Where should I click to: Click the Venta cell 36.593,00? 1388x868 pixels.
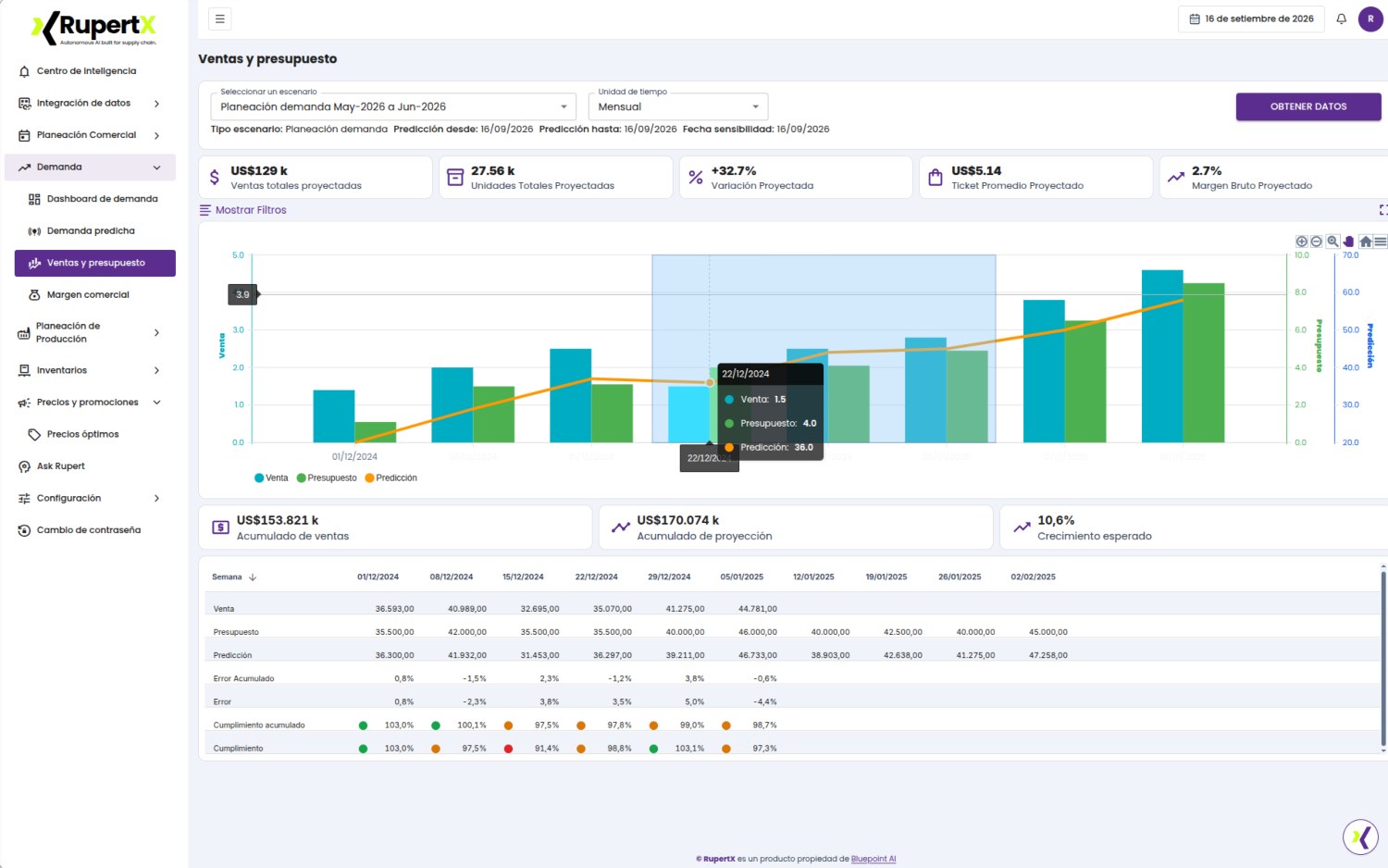[394, 609]
